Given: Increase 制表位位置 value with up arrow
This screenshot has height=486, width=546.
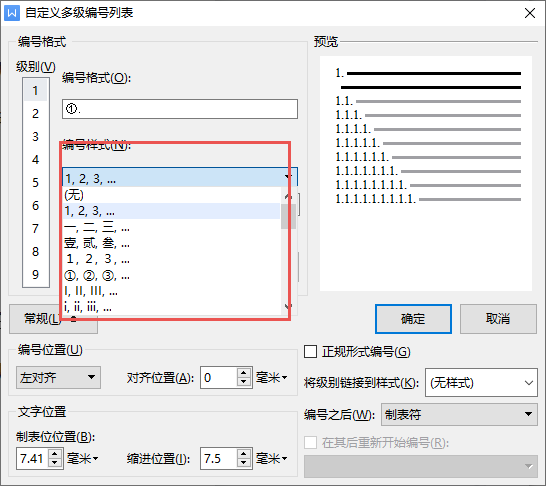Looking at the screenshot, I should click(55, 454).
